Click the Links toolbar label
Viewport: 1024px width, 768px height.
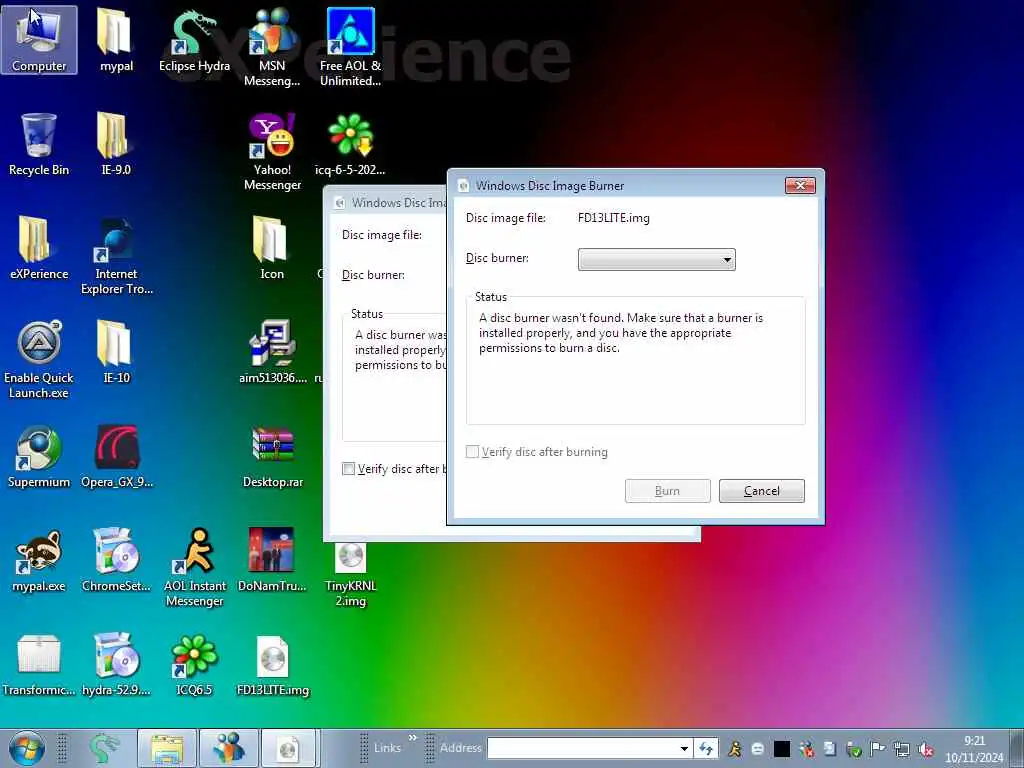[x=387, y=748]
